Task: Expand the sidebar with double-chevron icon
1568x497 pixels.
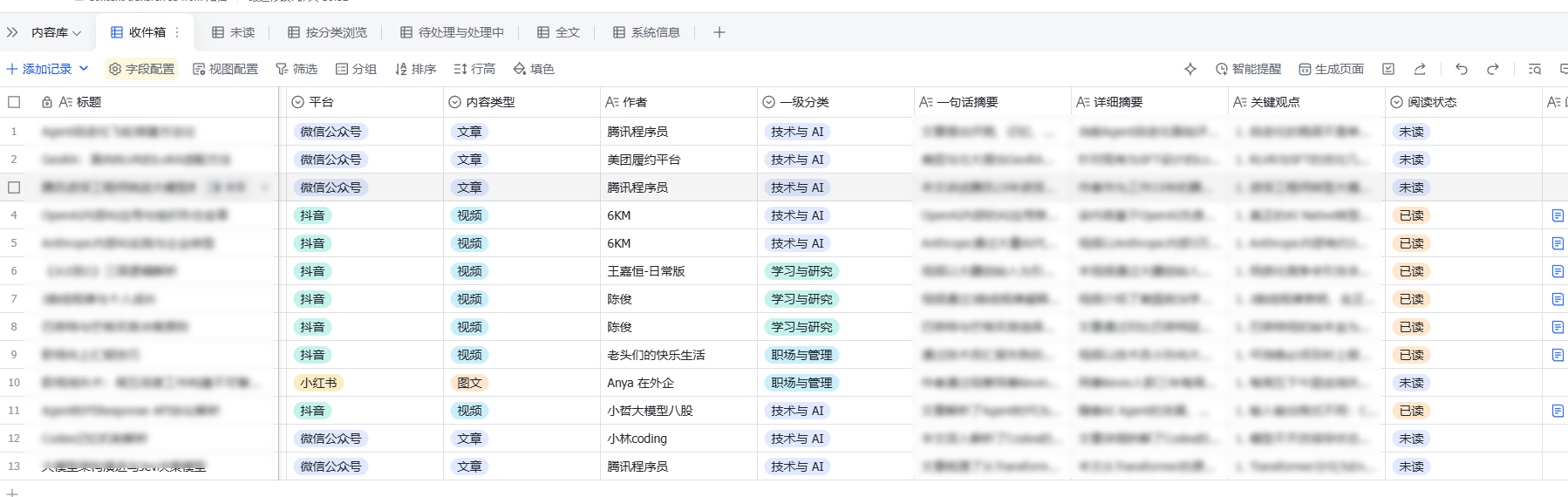Action: (x=12, y=32)
